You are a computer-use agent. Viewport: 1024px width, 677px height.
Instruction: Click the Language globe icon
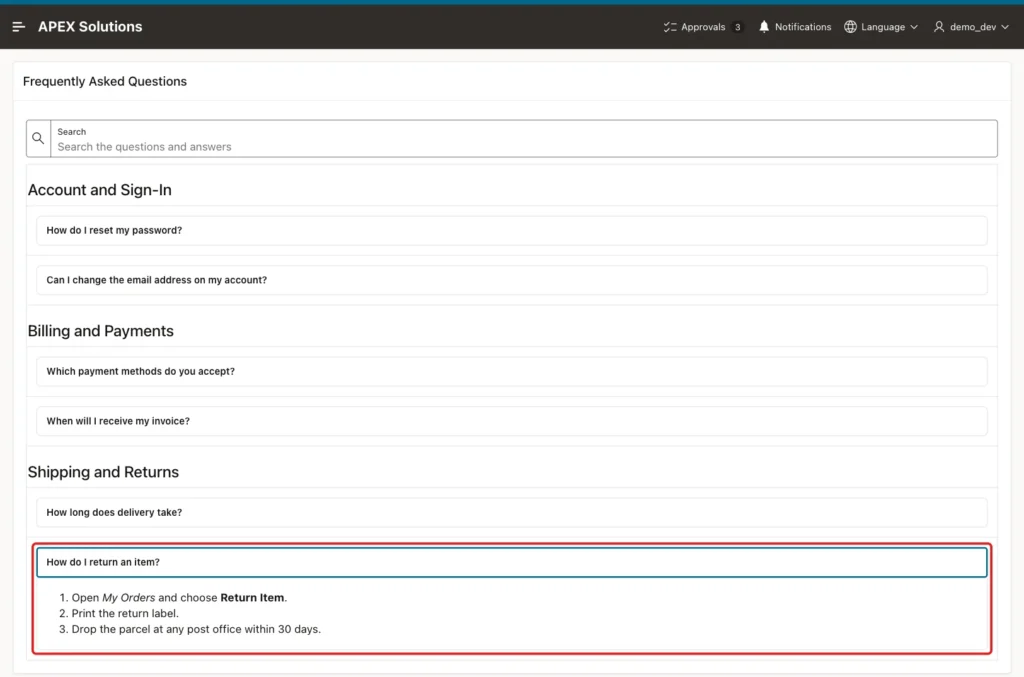[850, 27]
